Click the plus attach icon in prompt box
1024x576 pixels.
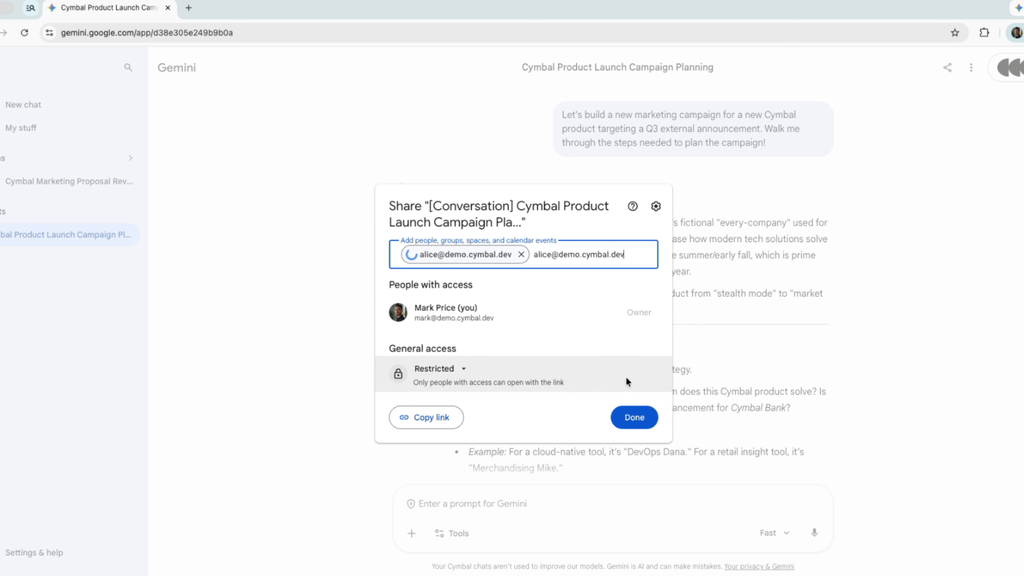[411, 534]
